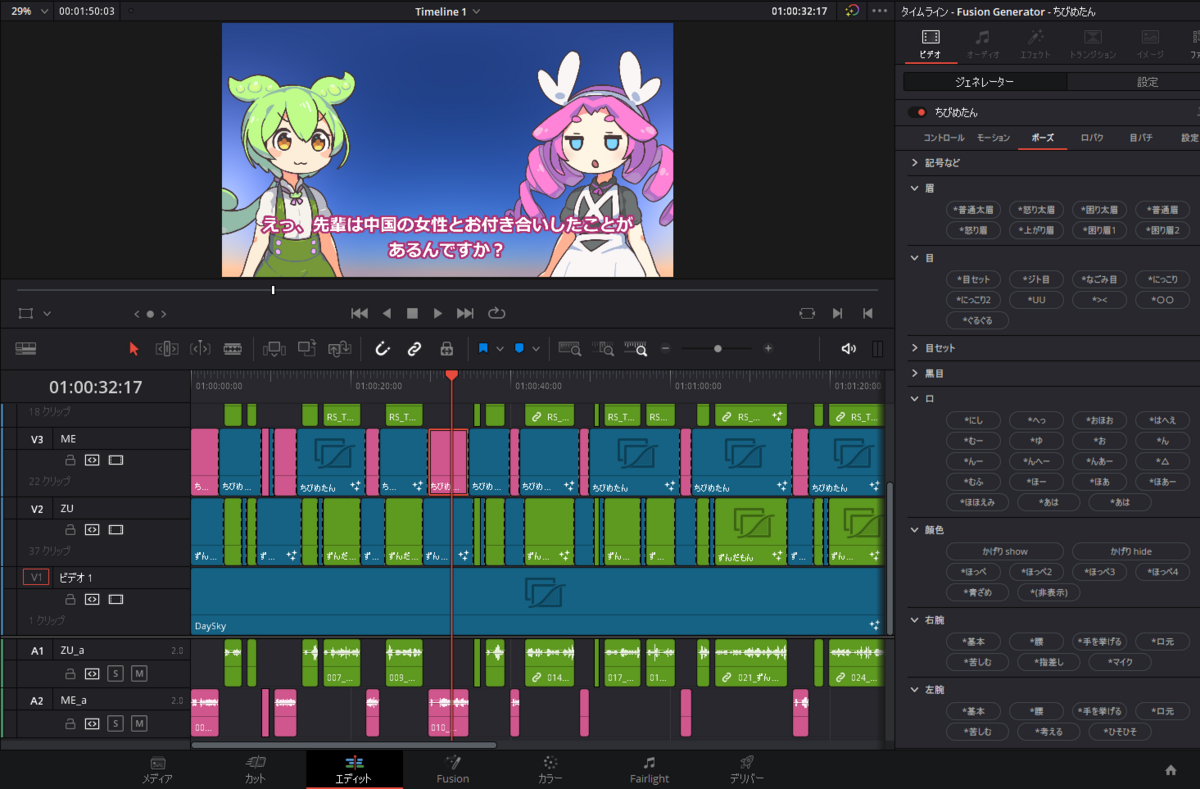Click the timeline zoom out minus button
Image resolution: width=1200 pixels, height=789 pixels.
665,348
